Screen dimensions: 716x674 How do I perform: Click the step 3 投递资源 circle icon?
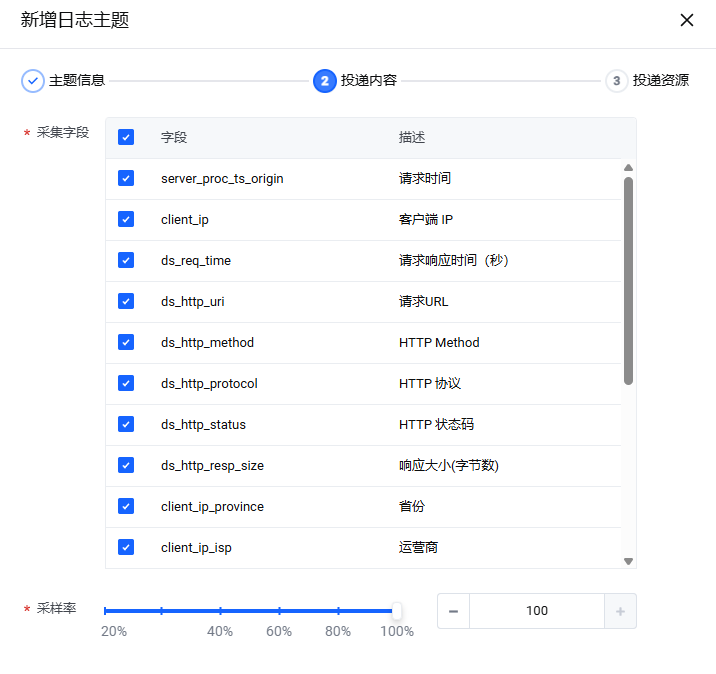[616, 81]
